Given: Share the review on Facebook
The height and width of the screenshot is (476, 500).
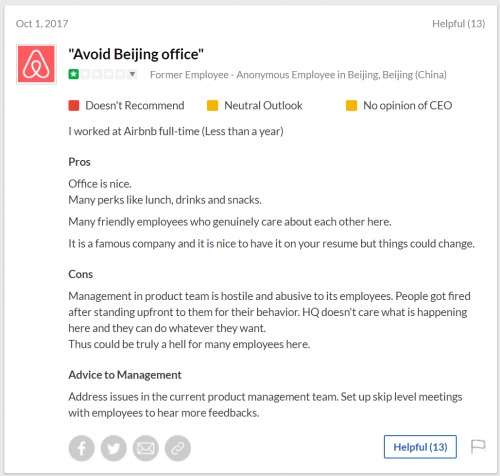Looking at the screenshot, I should pos(81,448).
